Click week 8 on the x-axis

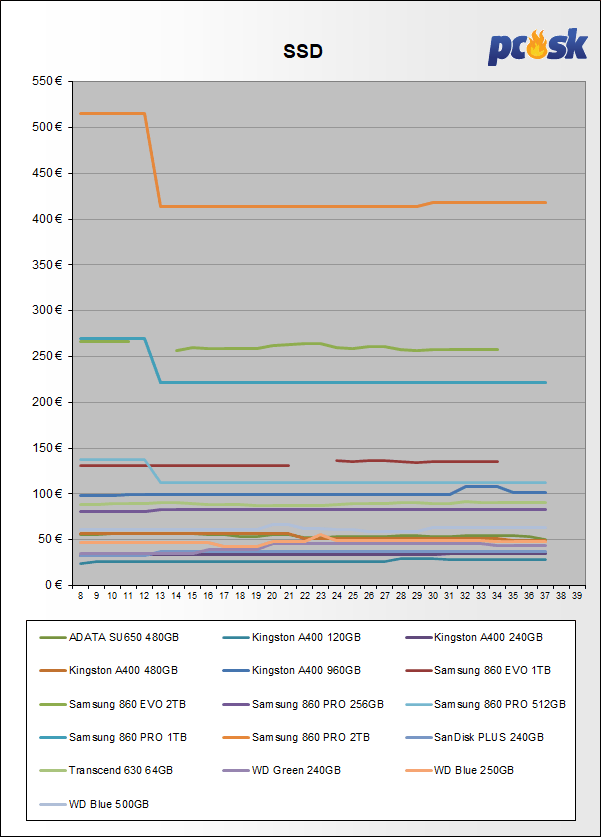(81, 596)
